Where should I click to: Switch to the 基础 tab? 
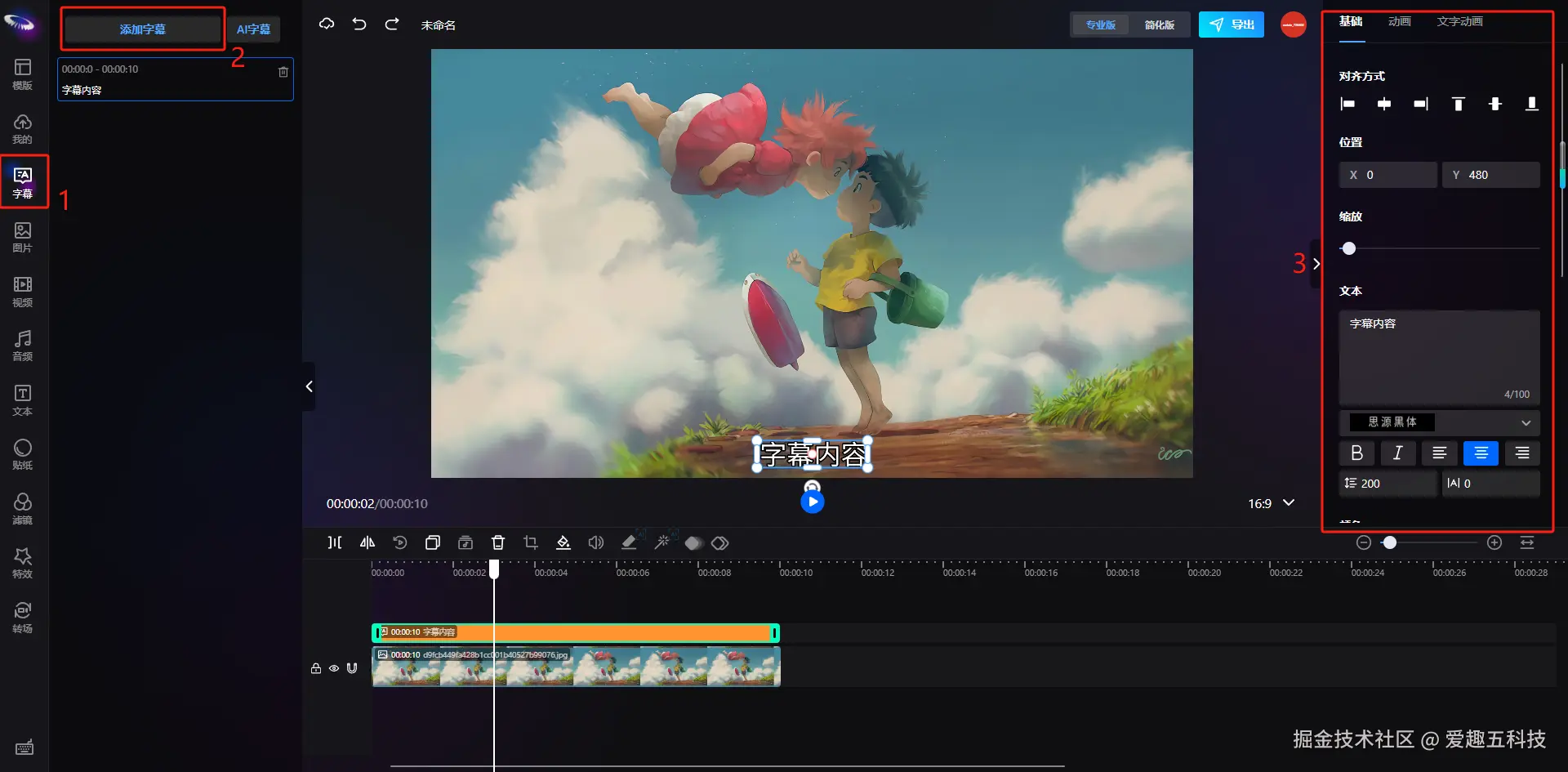pos(1351,22)
